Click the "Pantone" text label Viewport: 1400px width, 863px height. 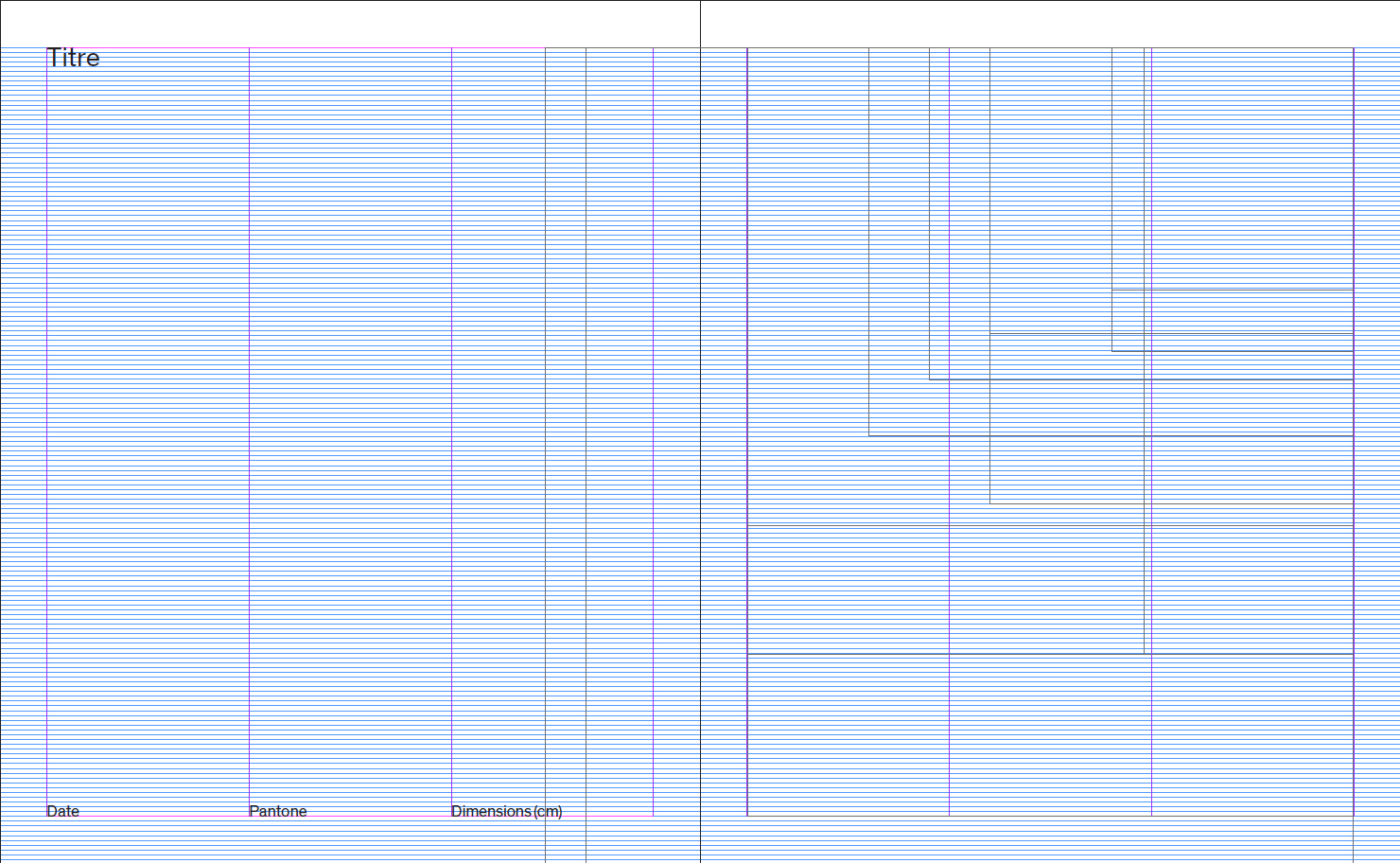click(x=277, y=811)
